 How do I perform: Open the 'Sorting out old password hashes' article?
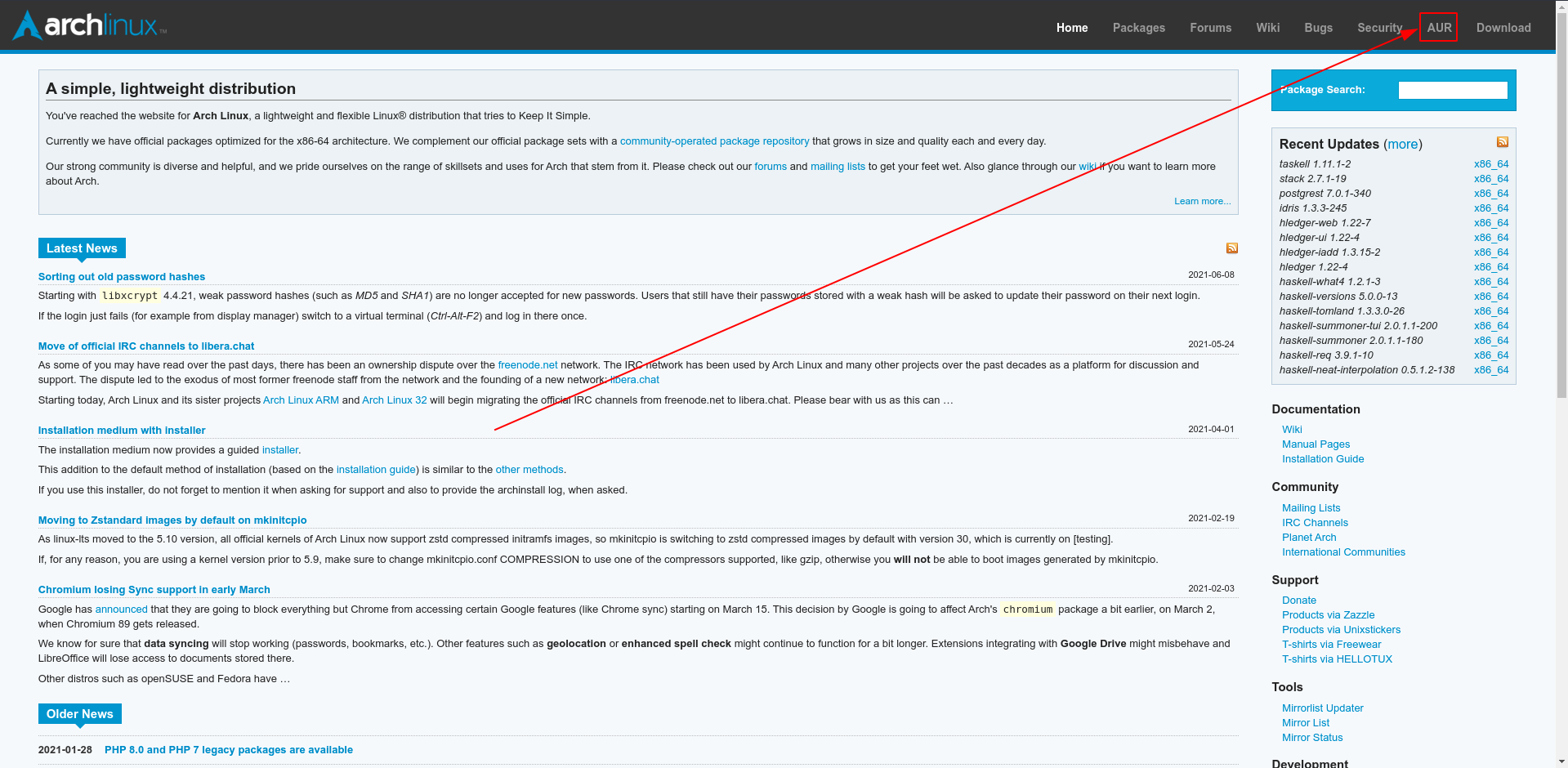[121, 276]
